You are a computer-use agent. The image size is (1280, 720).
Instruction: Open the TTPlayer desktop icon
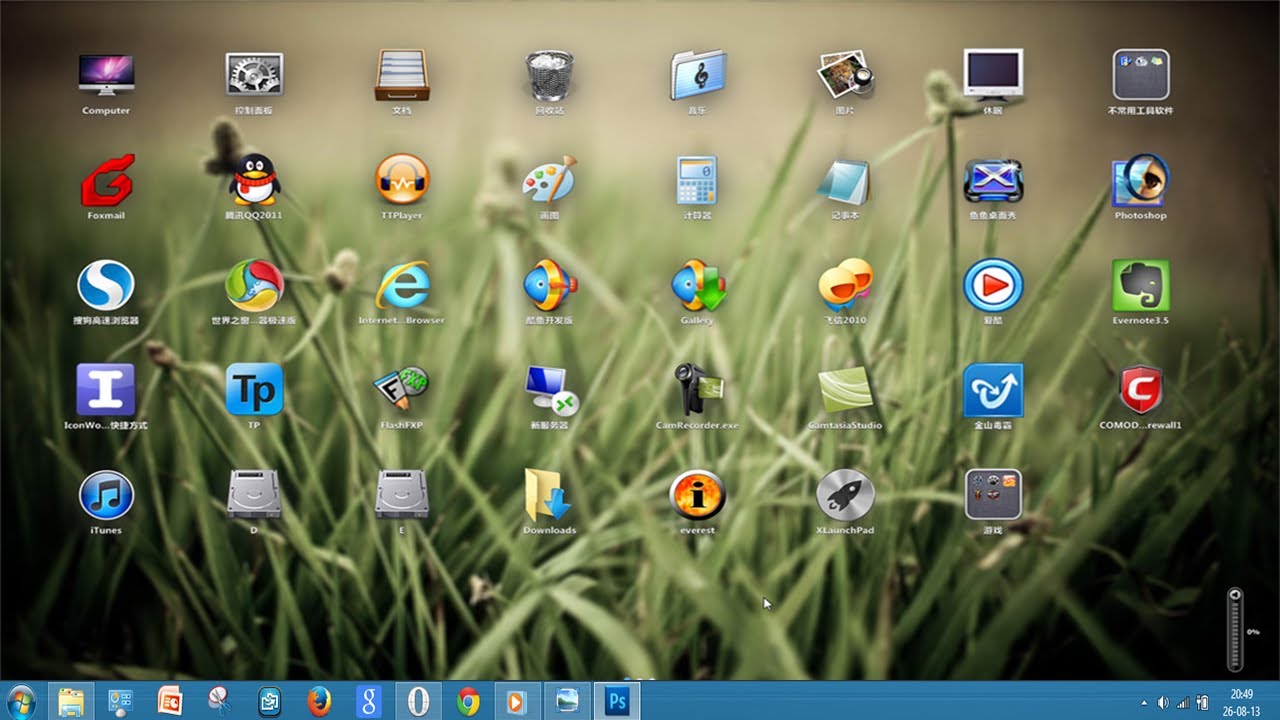pos(402,181)
